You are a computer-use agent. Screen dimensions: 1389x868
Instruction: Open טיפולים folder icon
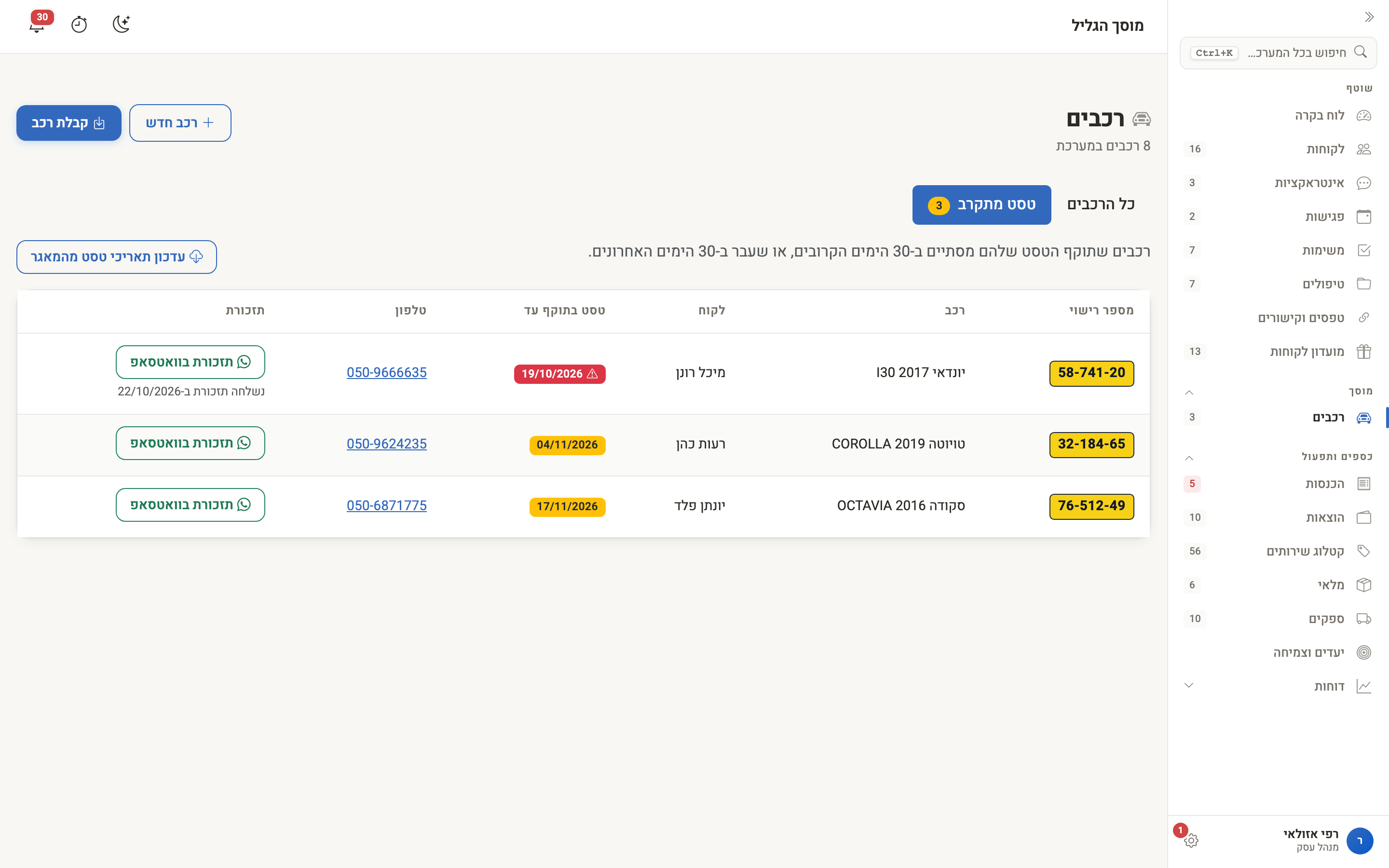pyautogui.click(x=1364, y=284)
